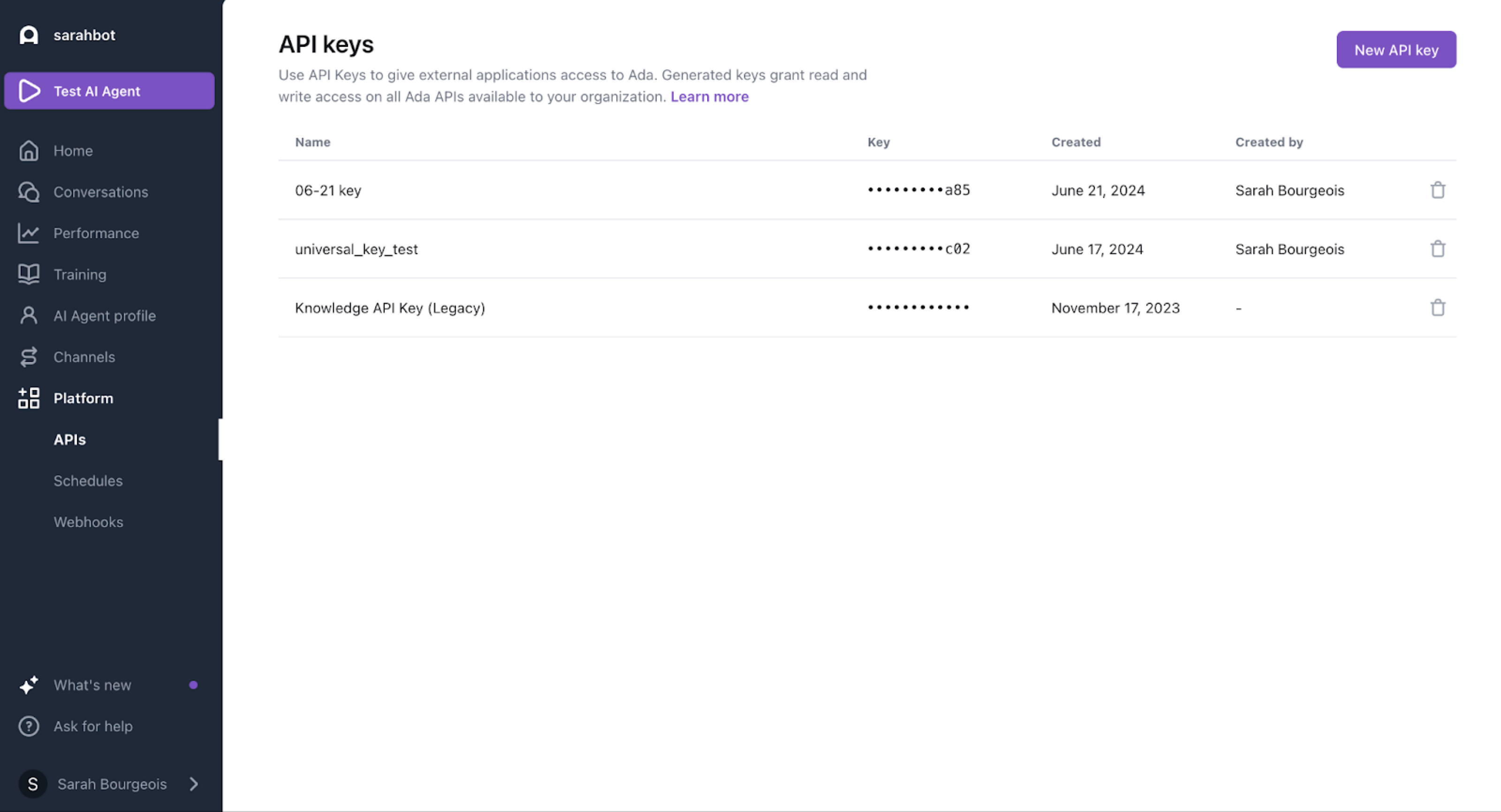Select the APIs submenu item
1501x812 pixels.
(69, 440)
